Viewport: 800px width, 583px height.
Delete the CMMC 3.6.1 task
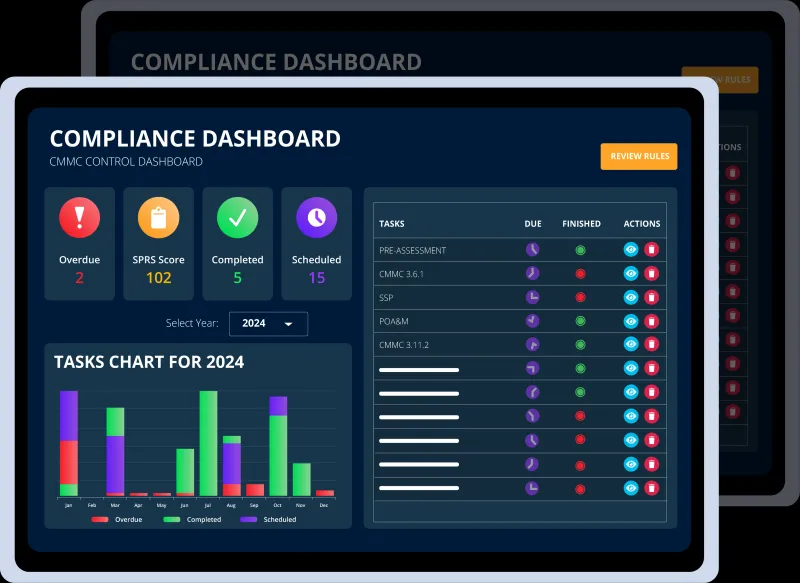(x=651, y=273)
